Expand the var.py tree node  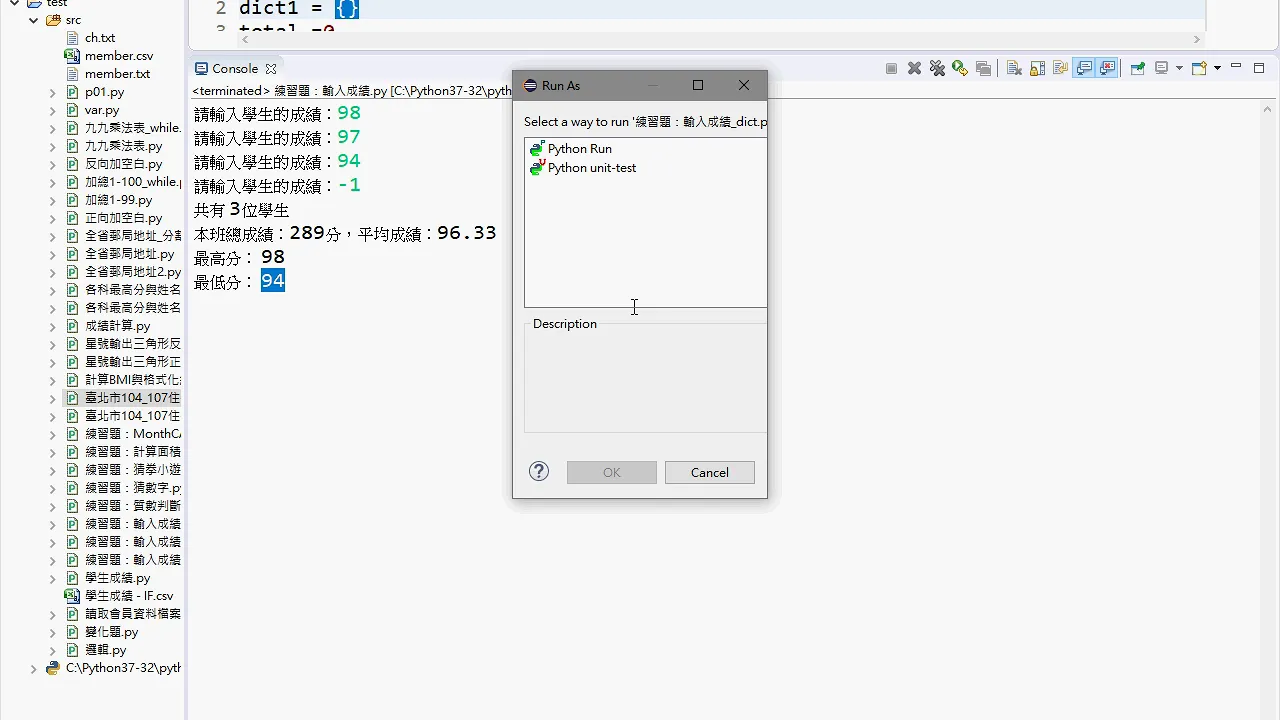point(53,110)
